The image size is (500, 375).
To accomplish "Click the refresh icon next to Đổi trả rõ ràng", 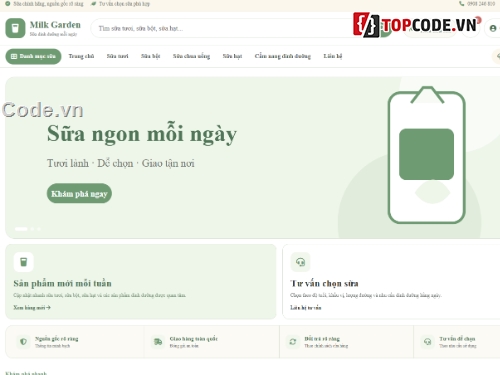I will 293,342.
